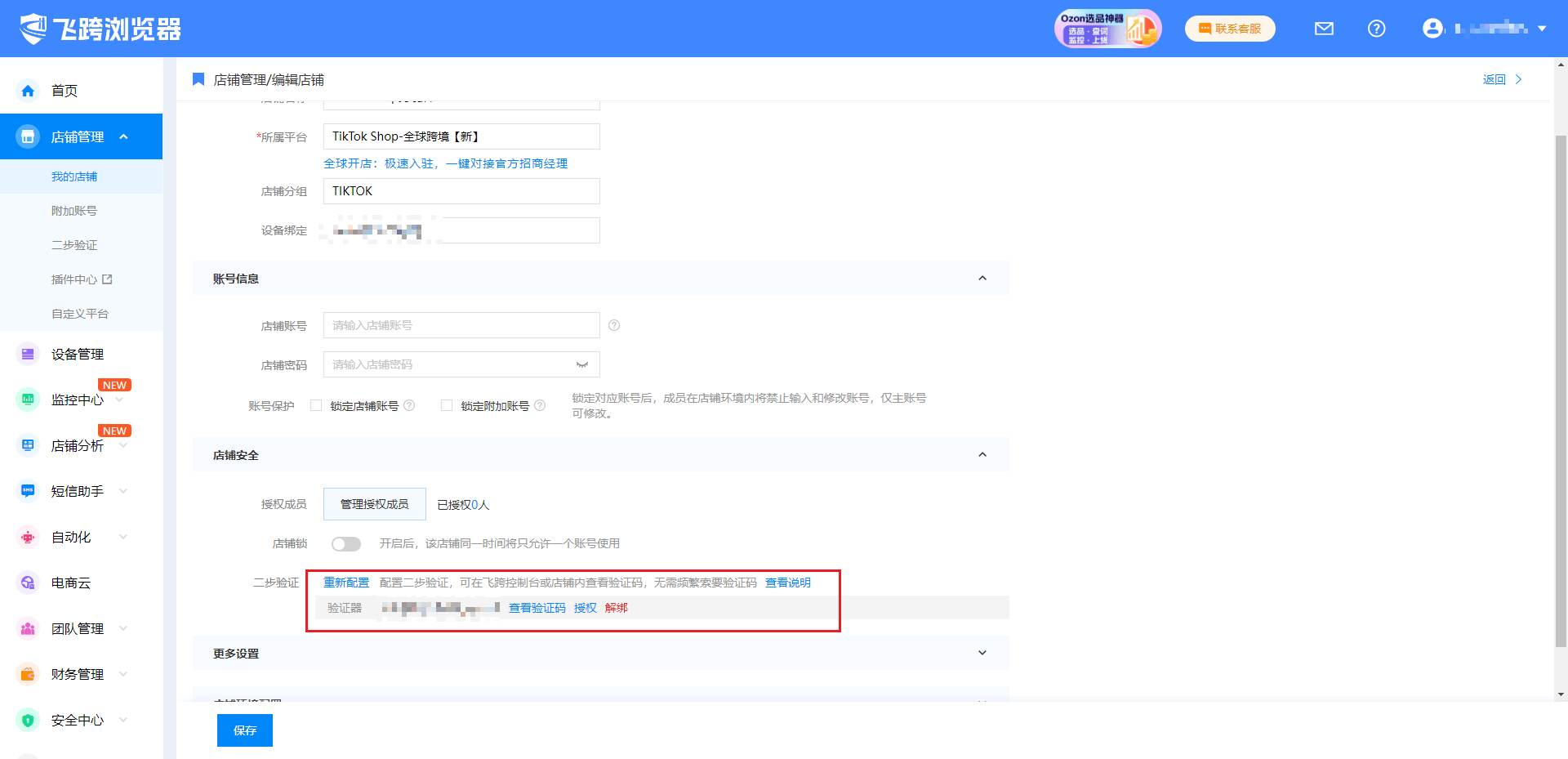Click the 联系客服 button
The height and width of the screenshot is (759, 1568).
(1230, 29)
